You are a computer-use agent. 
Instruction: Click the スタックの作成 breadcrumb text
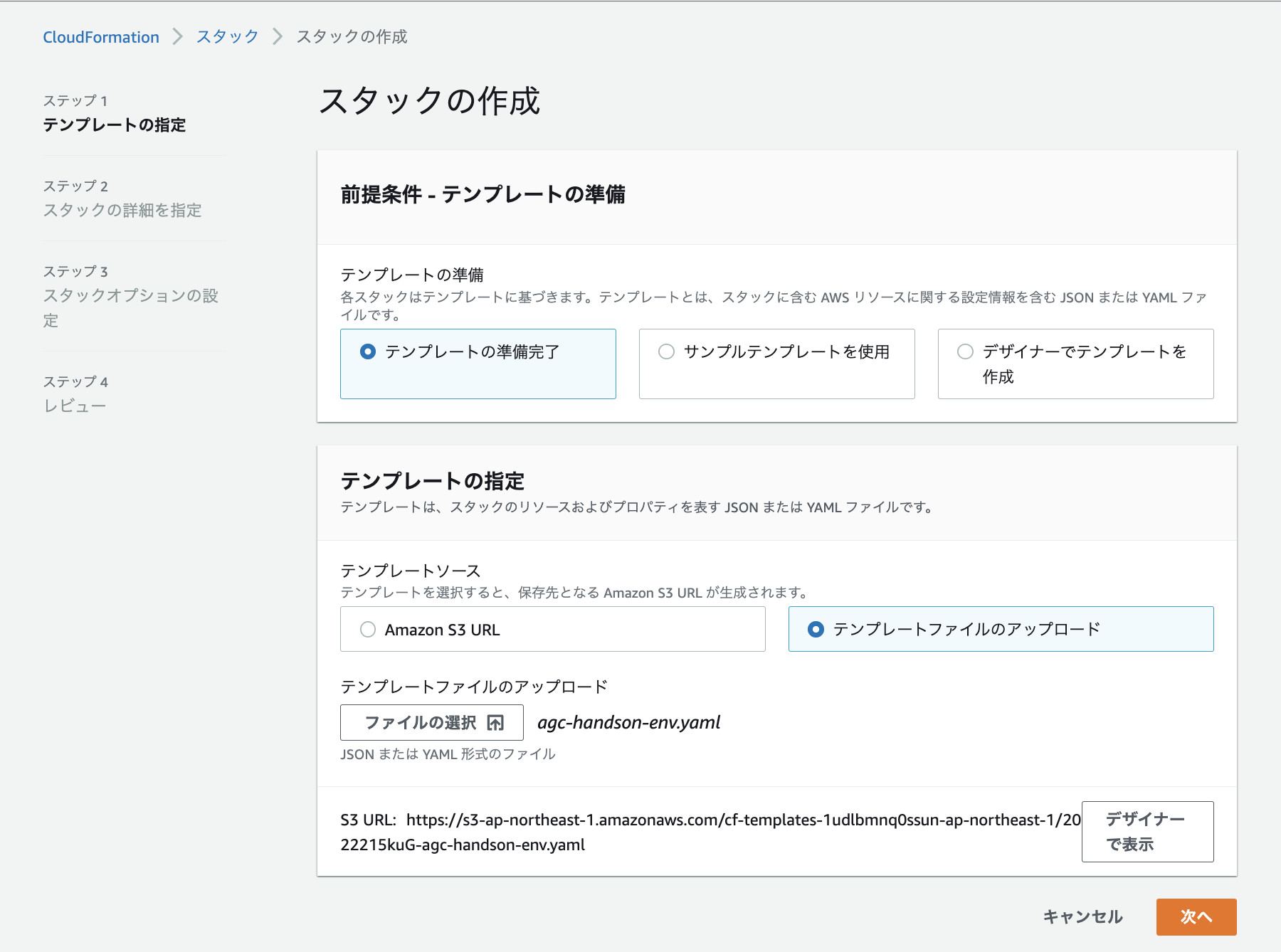[x=352, y=37]
